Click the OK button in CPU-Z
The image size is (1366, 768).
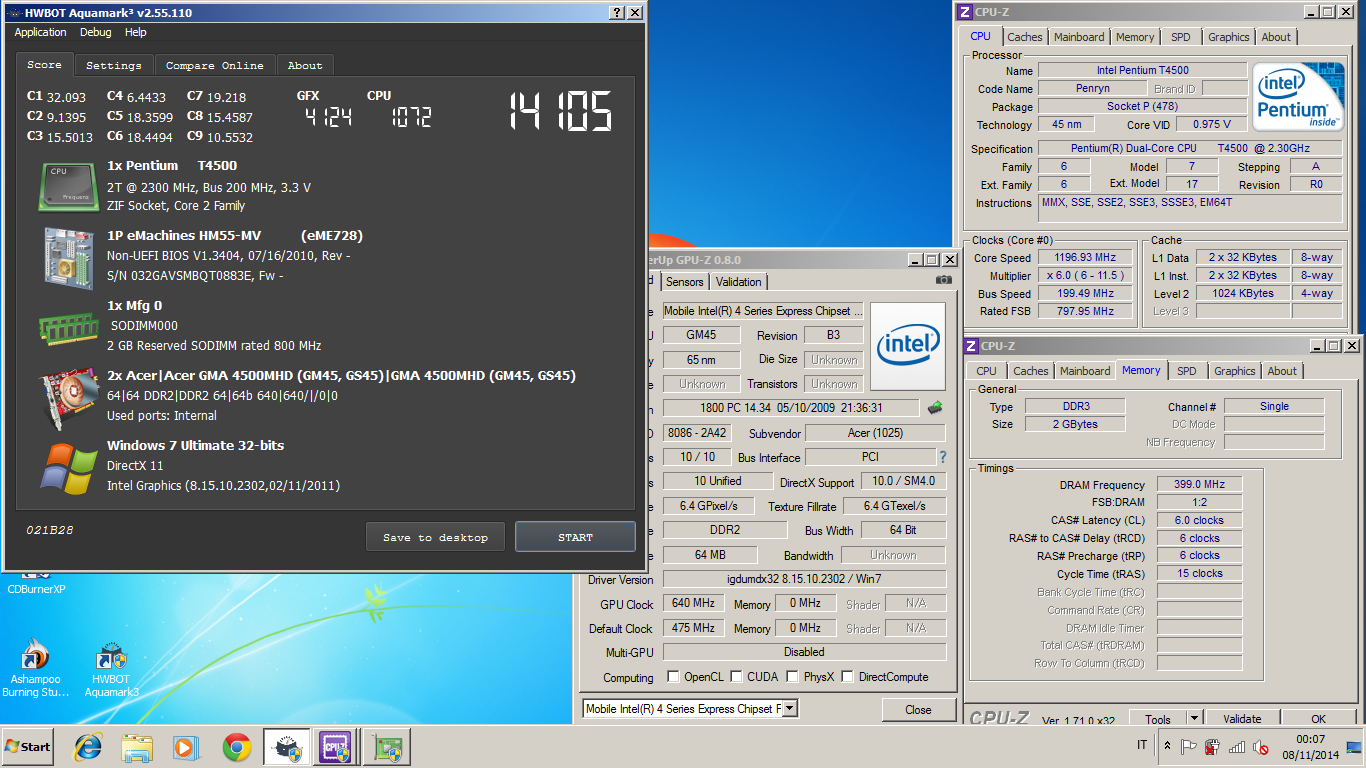click(1318, 719)
